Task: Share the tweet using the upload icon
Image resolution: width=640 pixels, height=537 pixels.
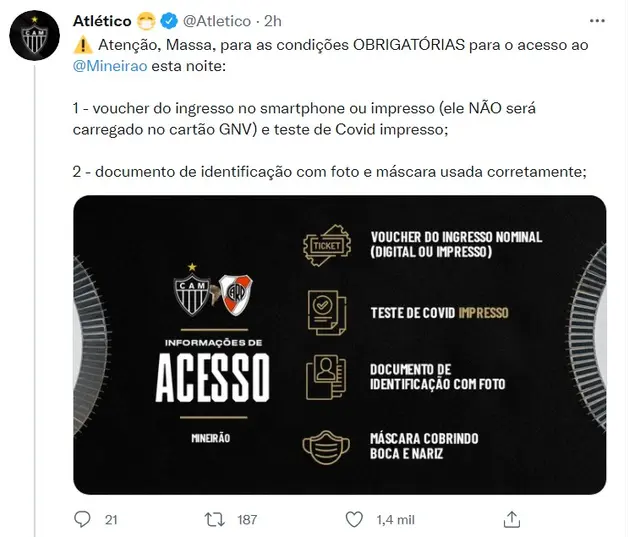Action: [x=512, y=519]
